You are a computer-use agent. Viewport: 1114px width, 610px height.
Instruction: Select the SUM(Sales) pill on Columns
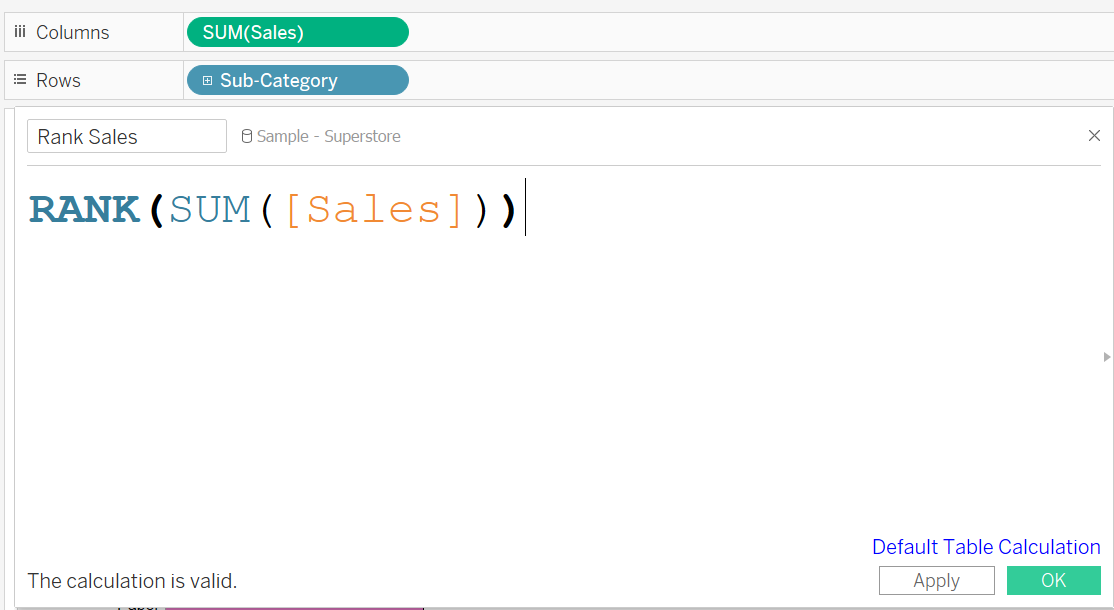coord(297,32)
